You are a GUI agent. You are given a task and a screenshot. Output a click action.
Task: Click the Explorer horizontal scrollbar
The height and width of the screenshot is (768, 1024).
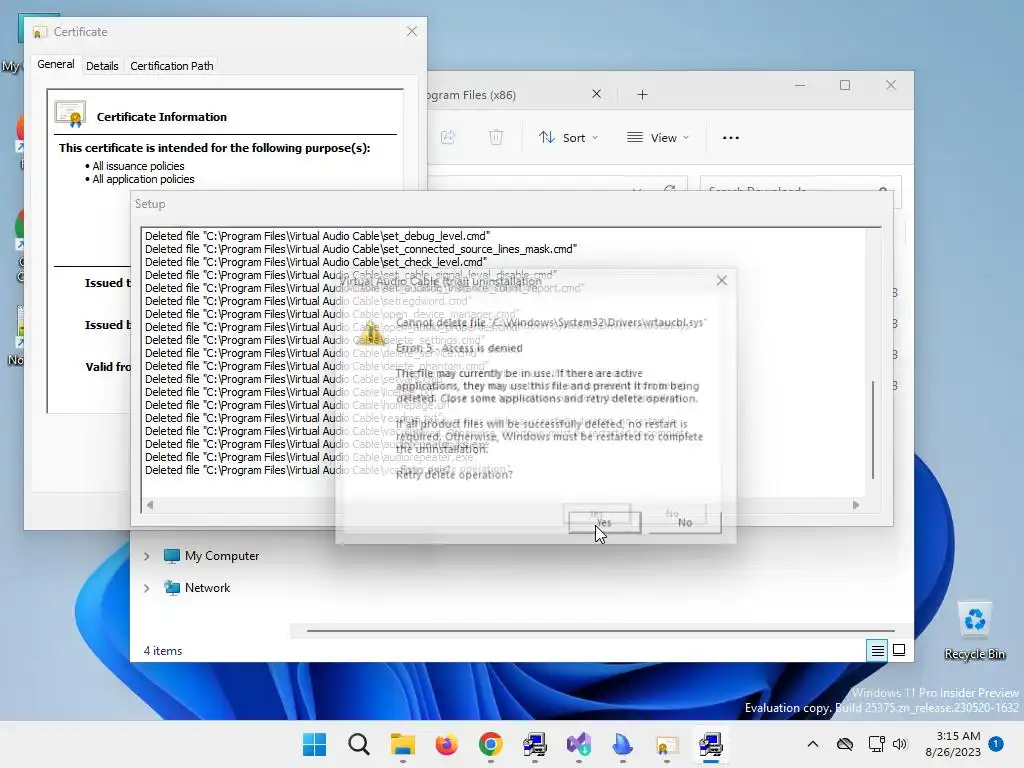click(x=600, y=631)
